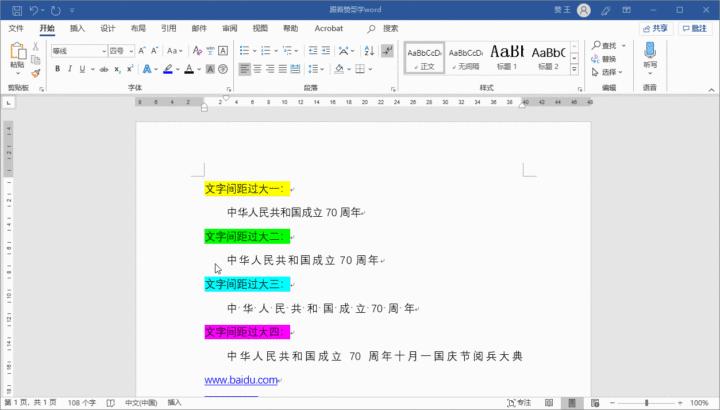Image resolution: width=720 pixels, height=410 pixels.
Task: Increase paragraph indent
Action: [326, 51]
